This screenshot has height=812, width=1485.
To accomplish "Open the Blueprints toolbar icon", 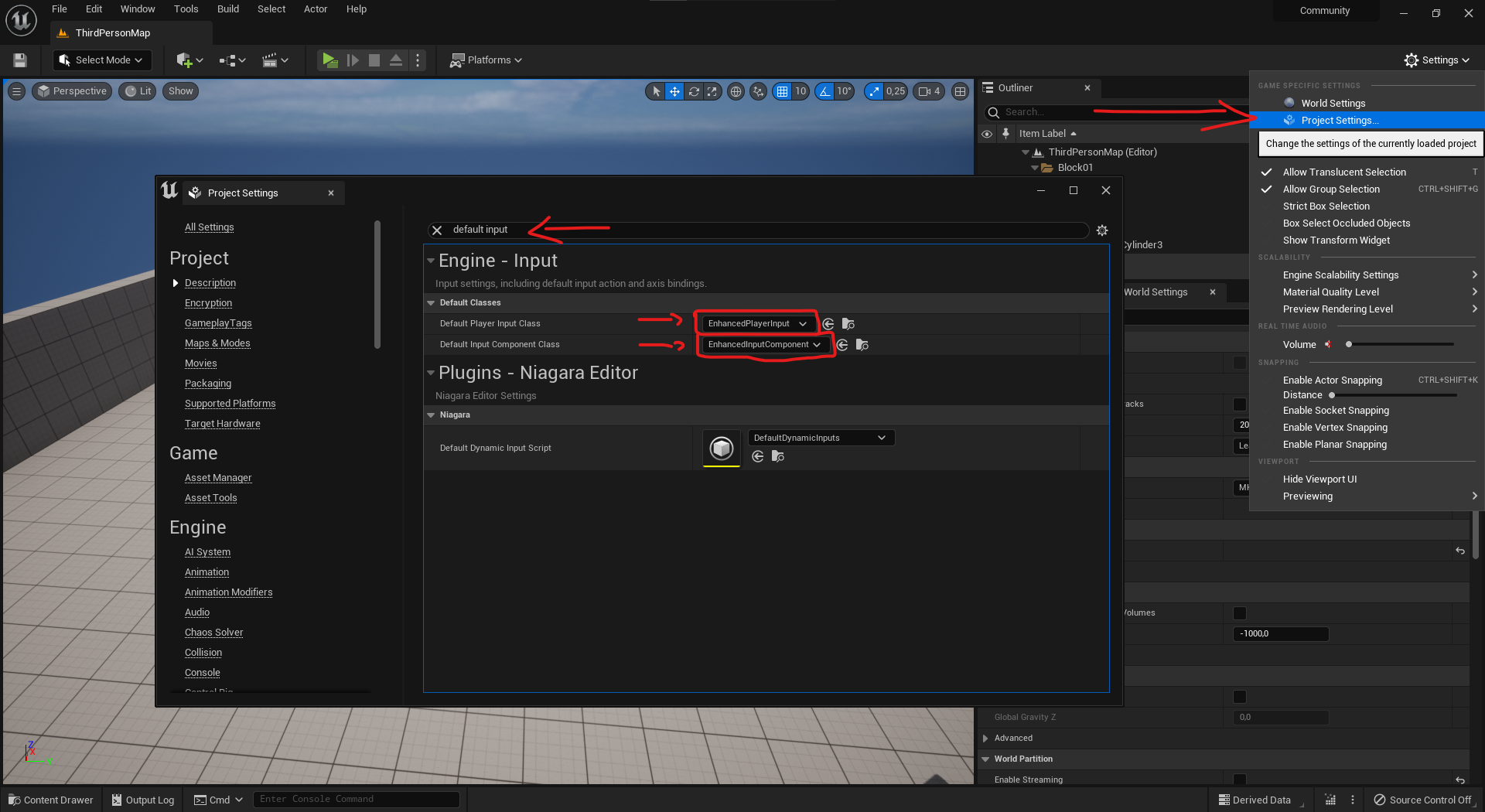I will click(232, 60).
